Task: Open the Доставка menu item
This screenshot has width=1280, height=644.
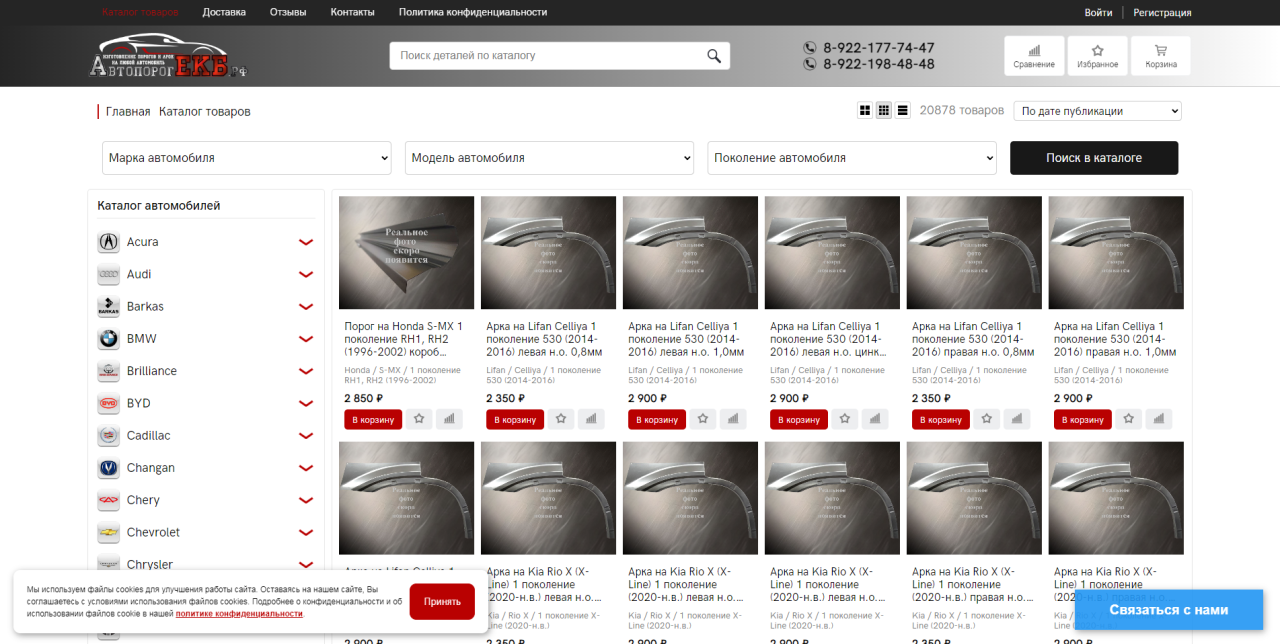Action: pos(224,12)
